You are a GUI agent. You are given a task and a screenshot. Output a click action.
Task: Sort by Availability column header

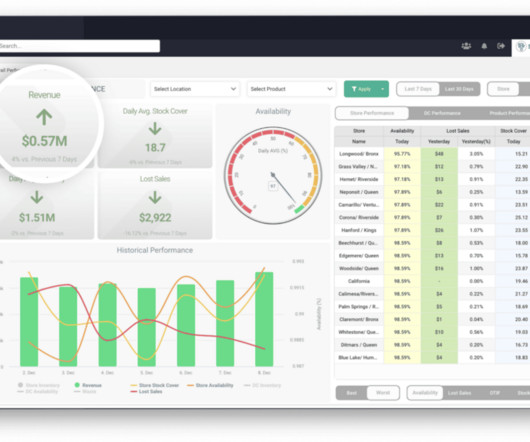402,131
